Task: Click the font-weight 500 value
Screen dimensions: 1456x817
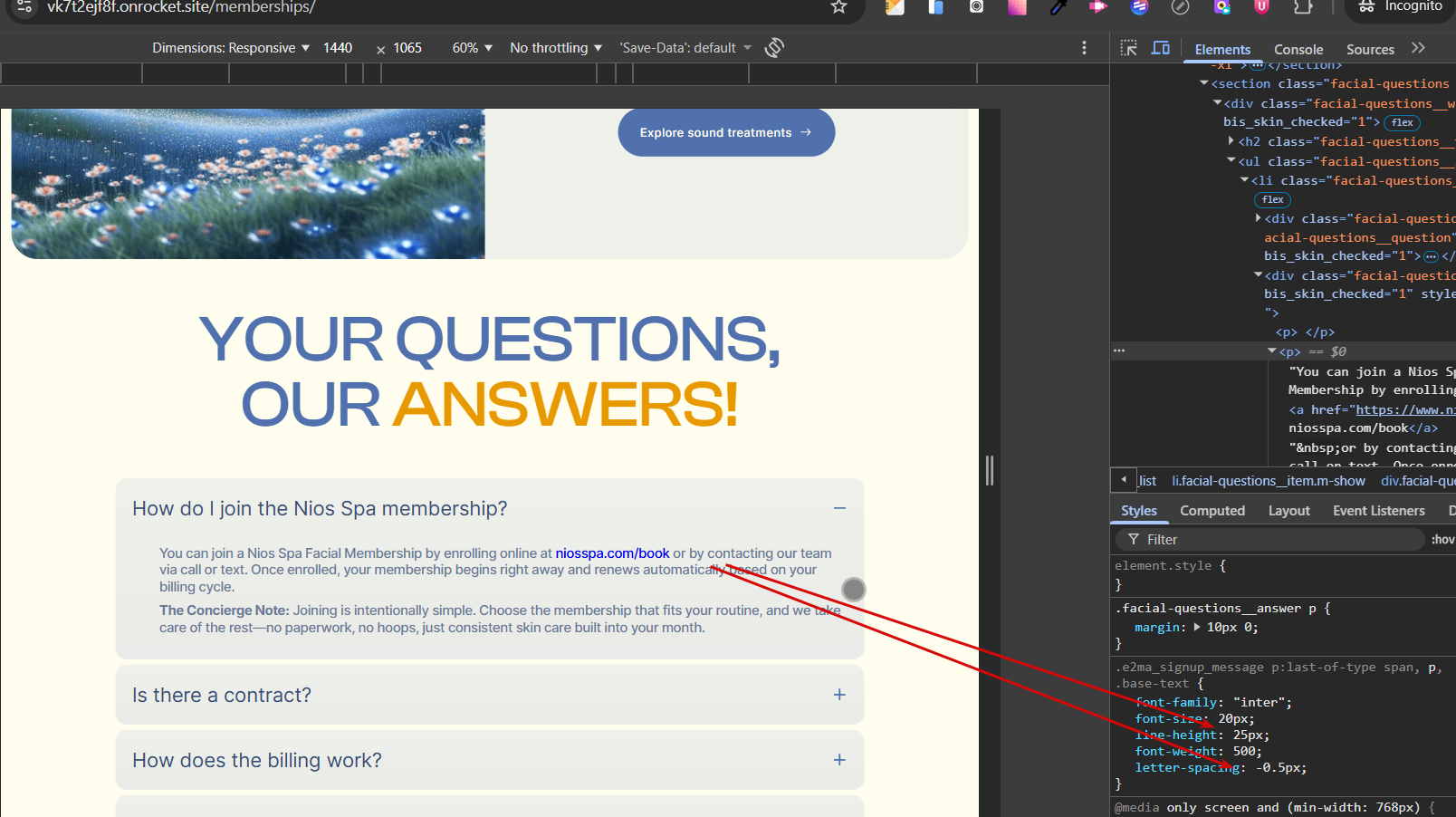Action: (1243, 751)
